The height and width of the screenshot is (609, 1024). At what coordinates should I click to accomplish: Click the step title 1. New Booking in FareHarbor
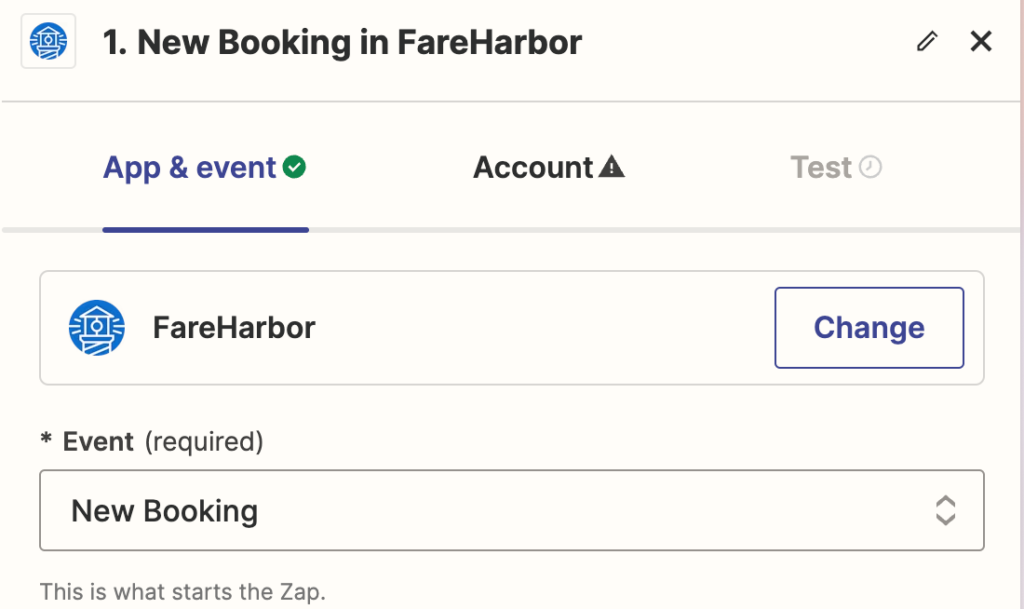pos(342,42)
